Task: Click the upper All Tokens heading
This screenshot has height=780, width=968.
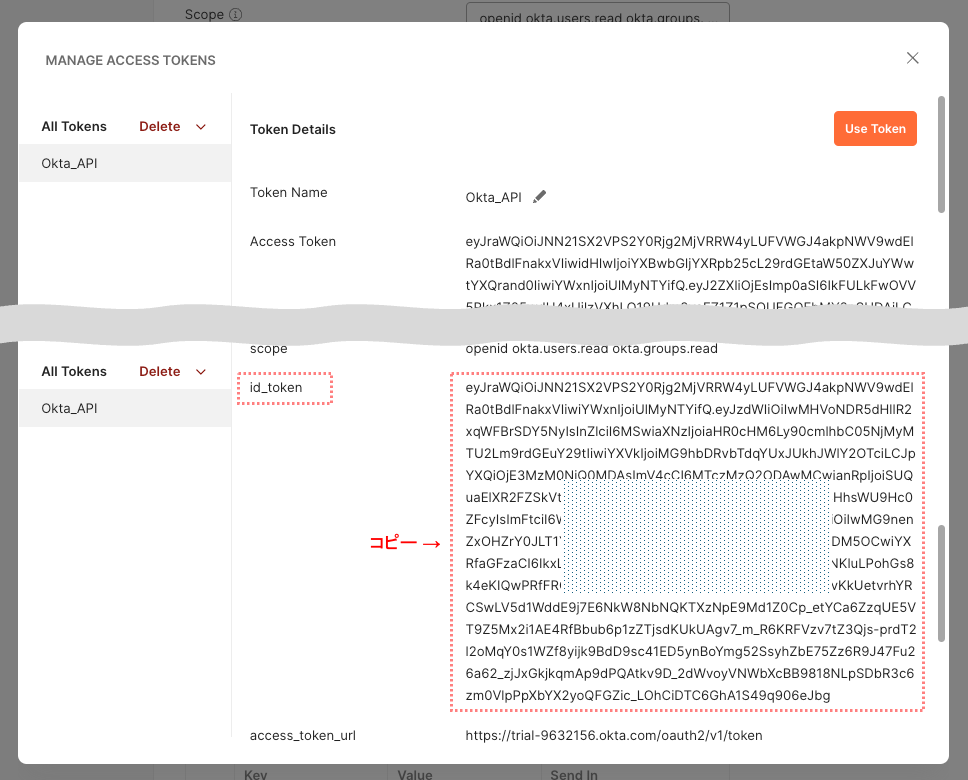Action: coord(74,127)
